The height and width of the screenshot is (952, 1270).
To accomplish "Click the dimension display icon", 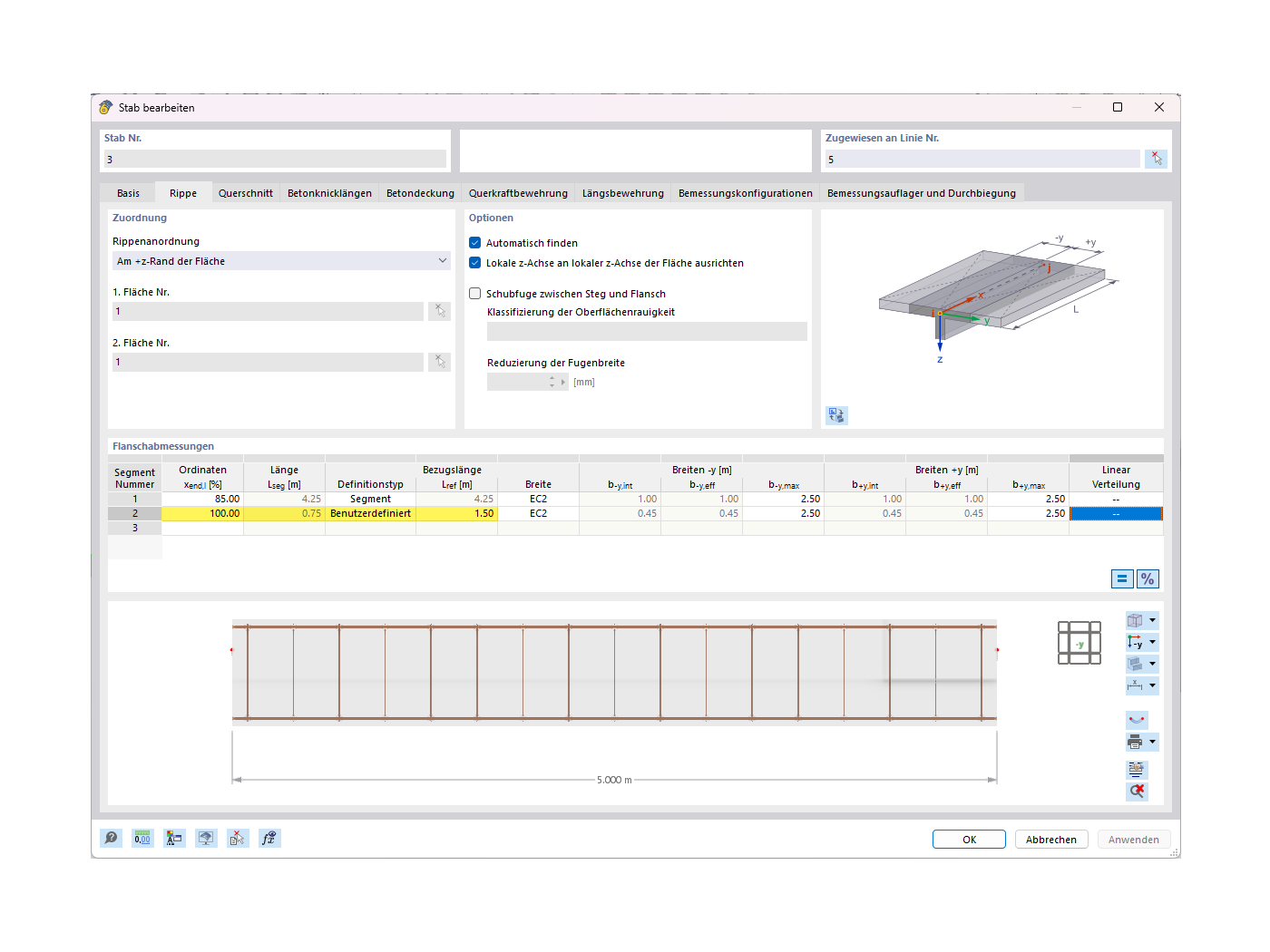I will (1135, 685).
